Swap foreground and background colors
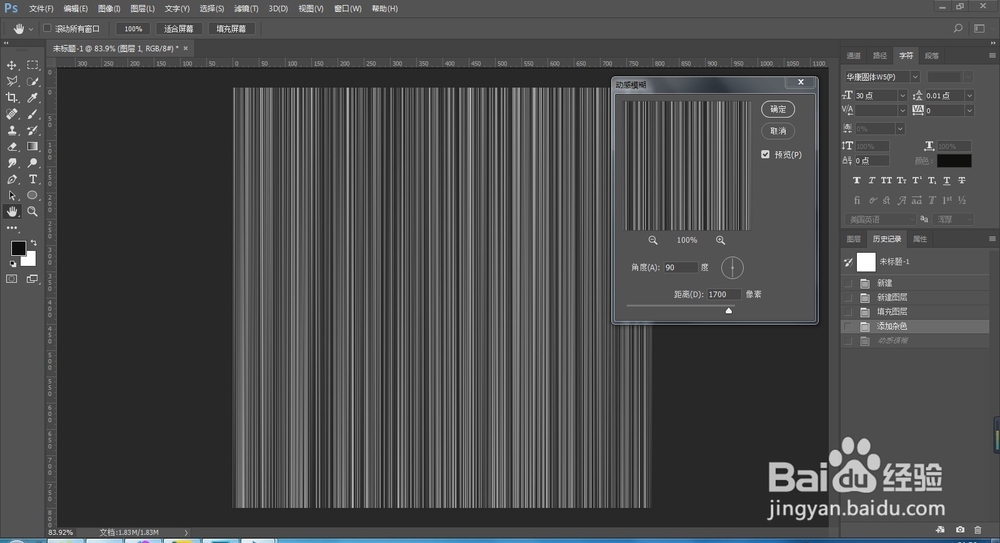The width and height of the screenshot is (1000, 543). tap(33, 243)
